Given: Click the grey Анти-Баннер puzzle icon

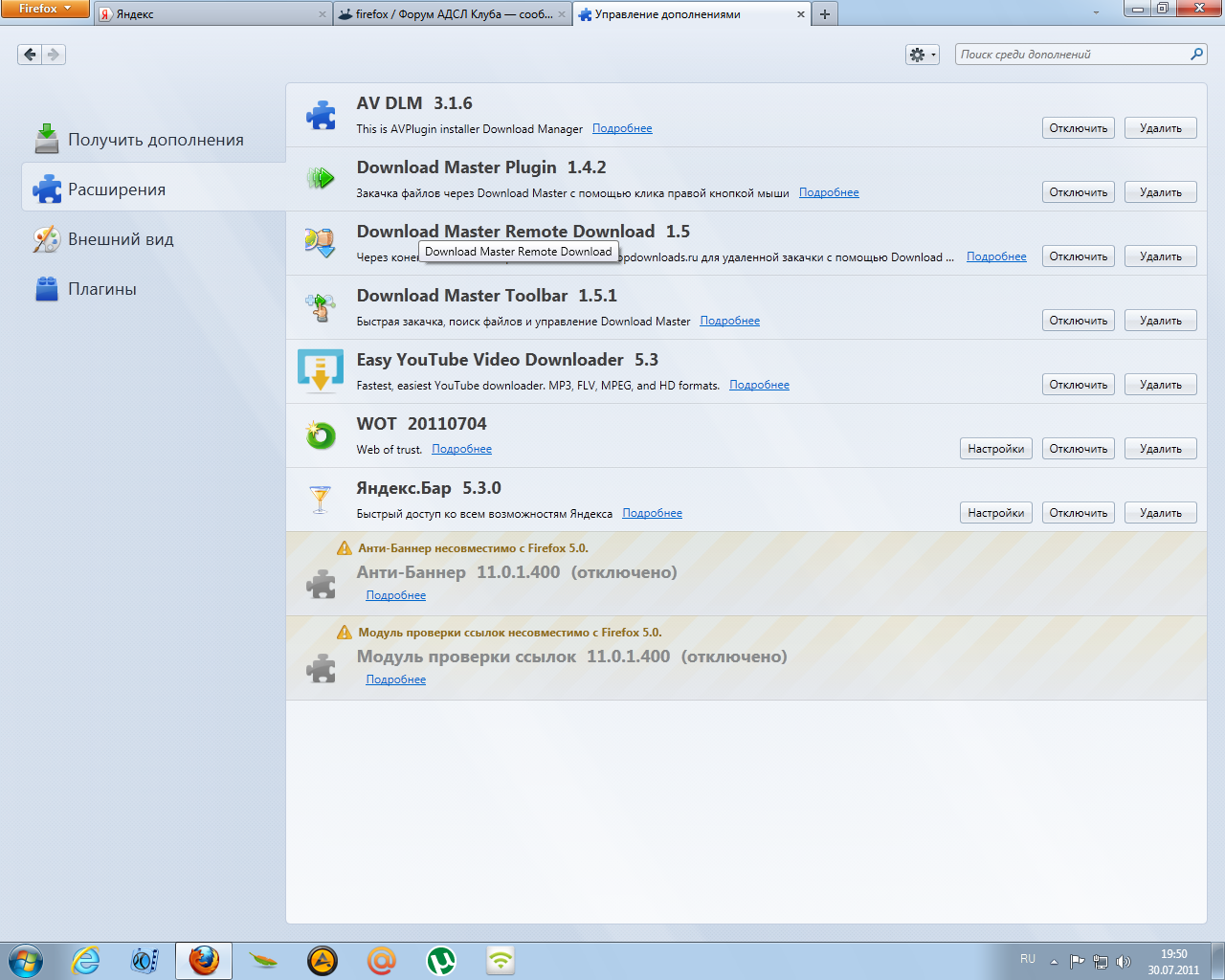Looking at the screenshot, I should (x=321, y=584).
